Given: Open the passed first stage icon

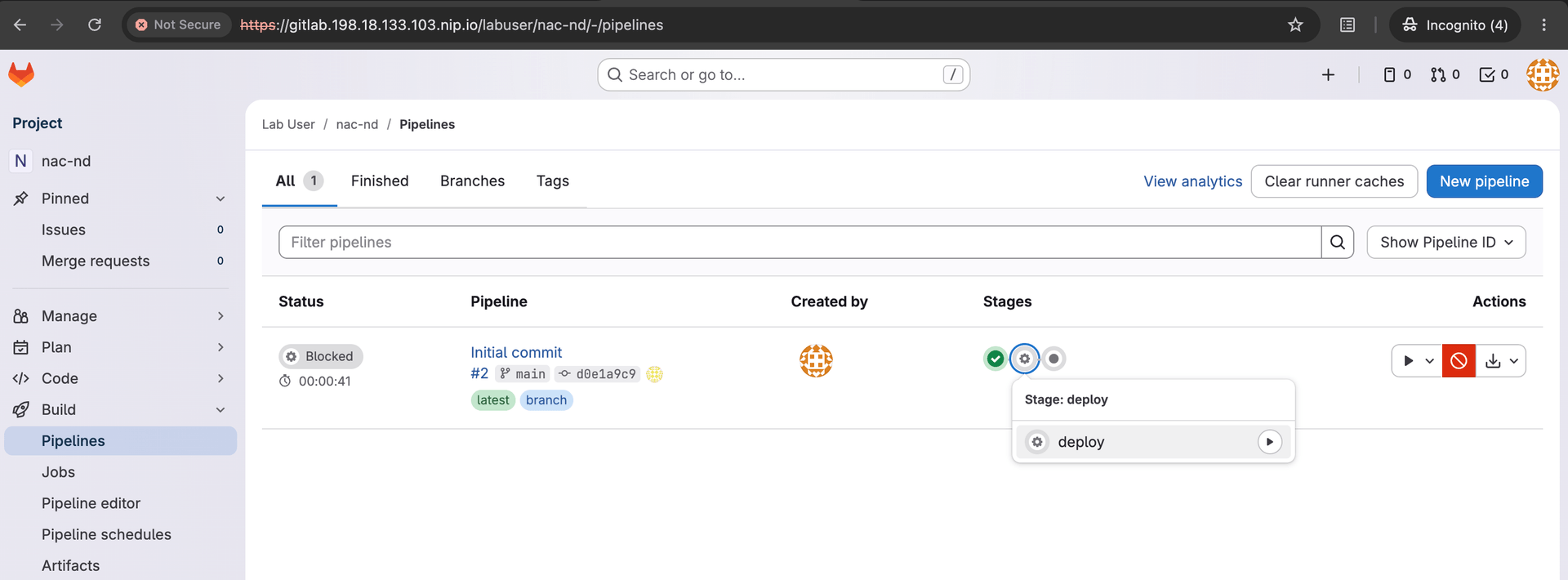Looking at the screenshot, I should coord(995,359).
